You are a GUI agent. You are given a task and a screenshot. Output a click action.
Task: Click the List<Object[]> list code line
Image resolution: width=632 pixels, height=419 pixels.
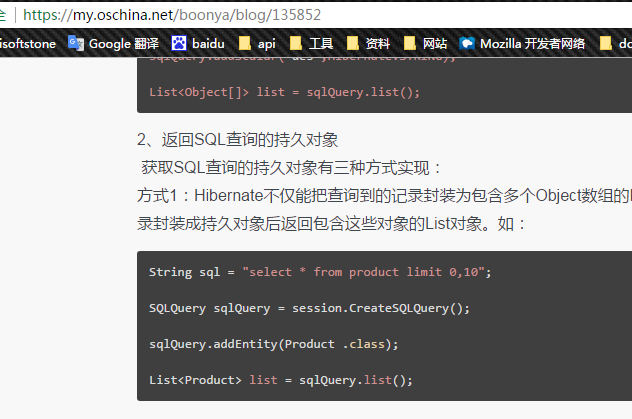coord(284,92)
